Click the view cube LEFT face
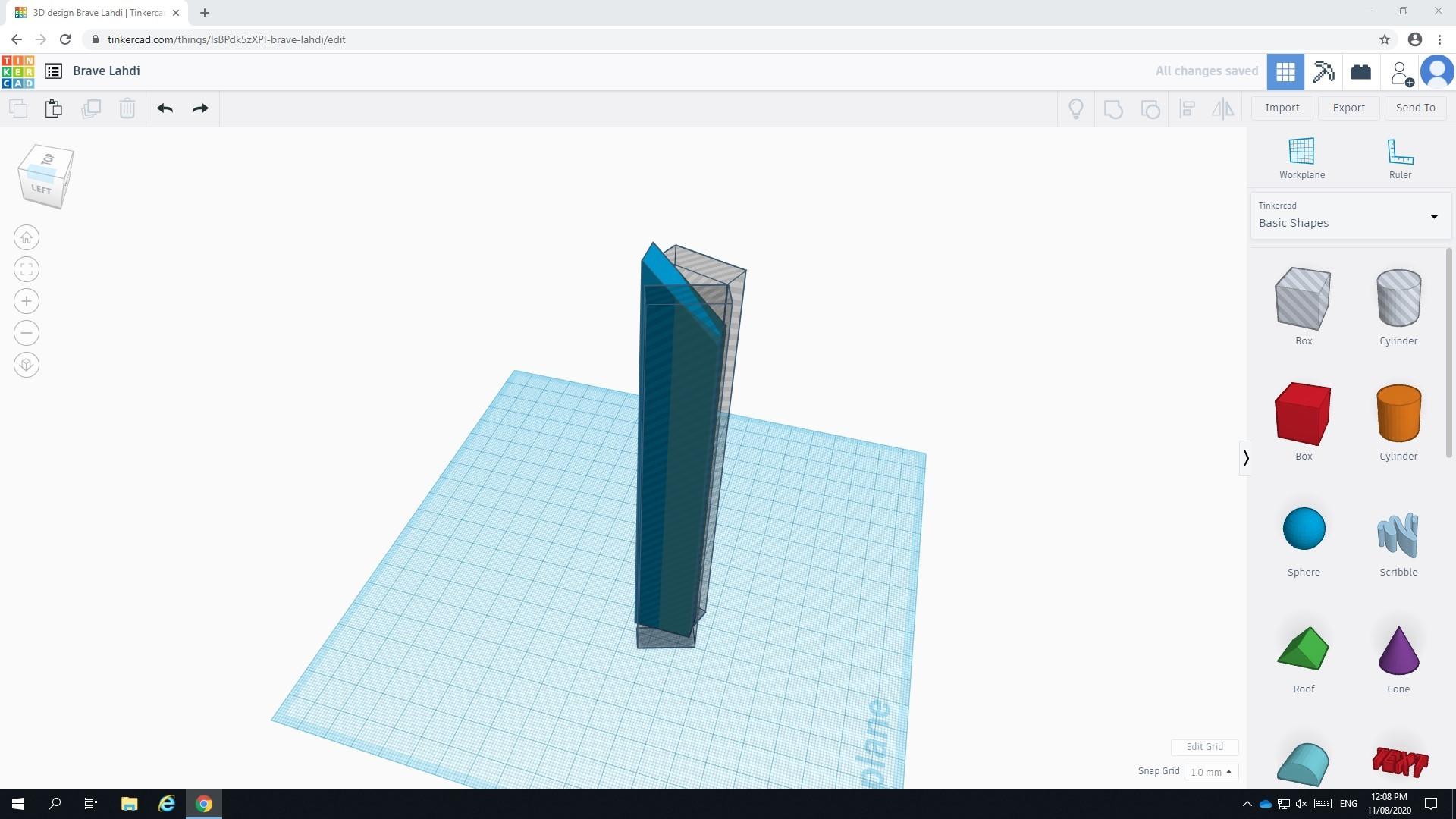 click(41, 190)
